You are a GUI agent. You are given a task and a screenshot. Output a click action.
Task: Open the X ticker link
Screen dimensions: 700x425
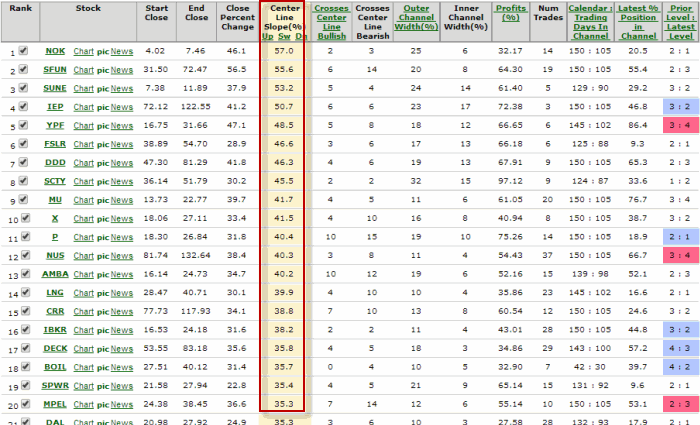[x=55, y=218]
